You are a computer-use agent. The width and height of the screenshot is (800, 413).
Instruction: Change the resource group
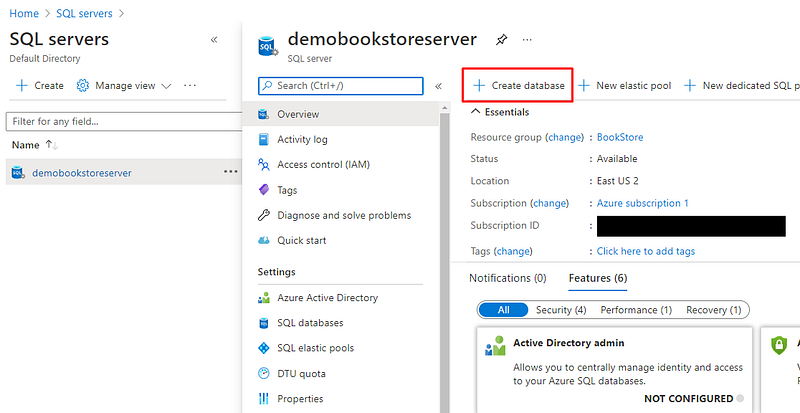click(564, 137)
